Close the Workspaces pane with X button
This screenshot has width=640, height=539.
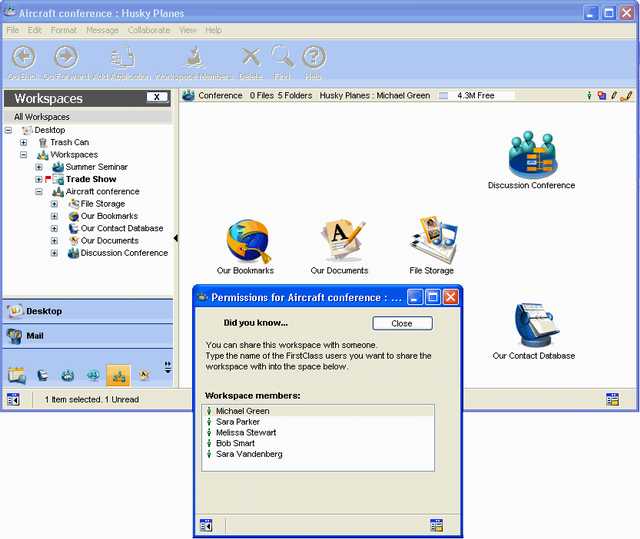pyautogui.click(x=157, y=98)
